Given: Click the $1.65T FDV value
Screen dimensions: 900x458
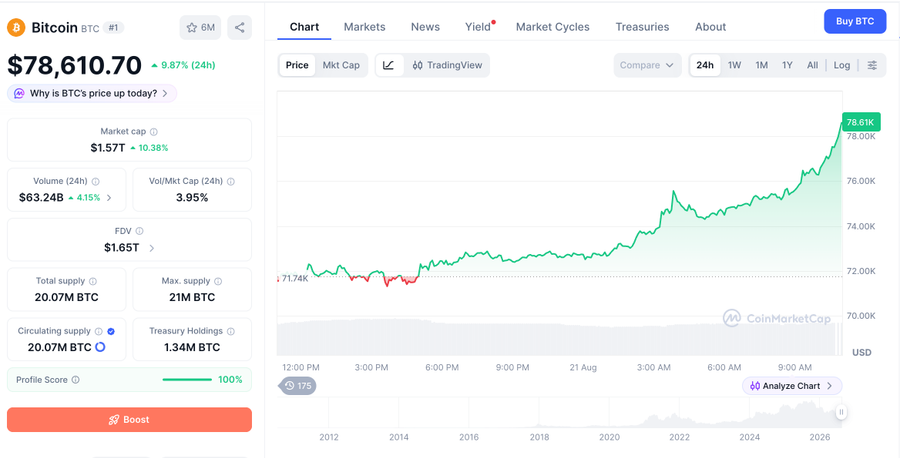Looking at the screenshot, I should [121, 248].
